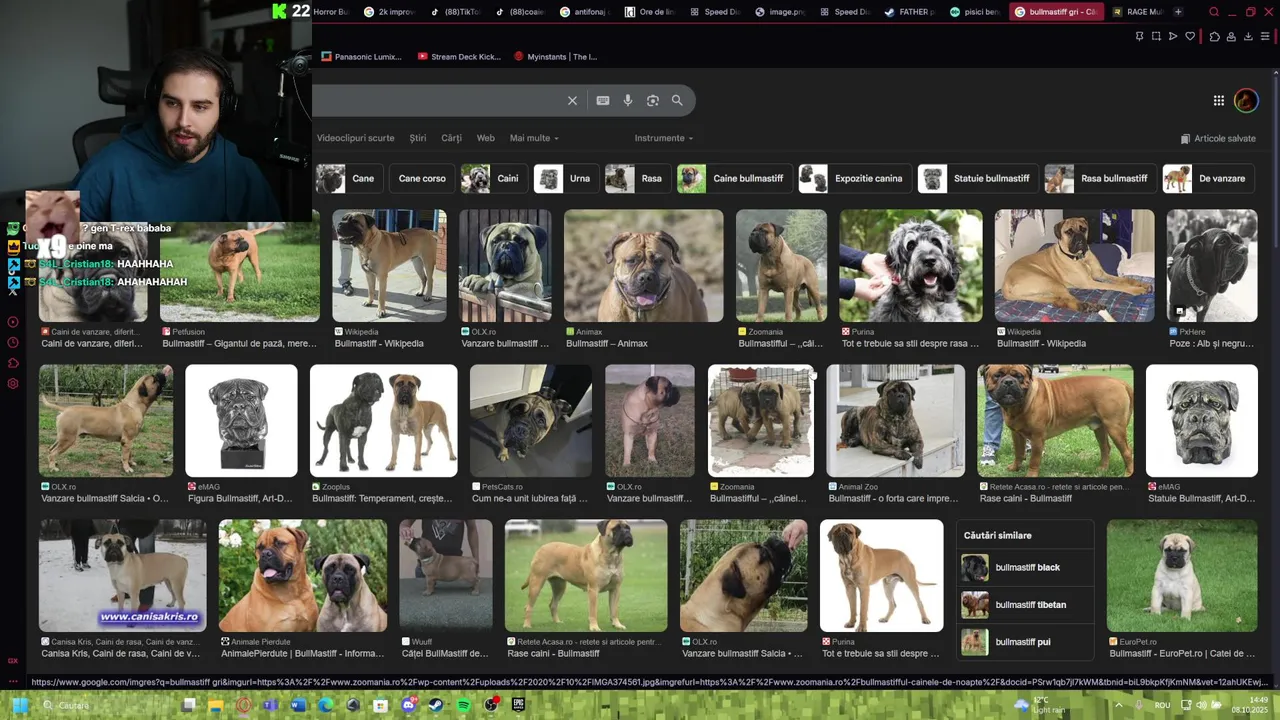Open the canisakris.ro dog image
1280x720 pixels.
[123, 576]
